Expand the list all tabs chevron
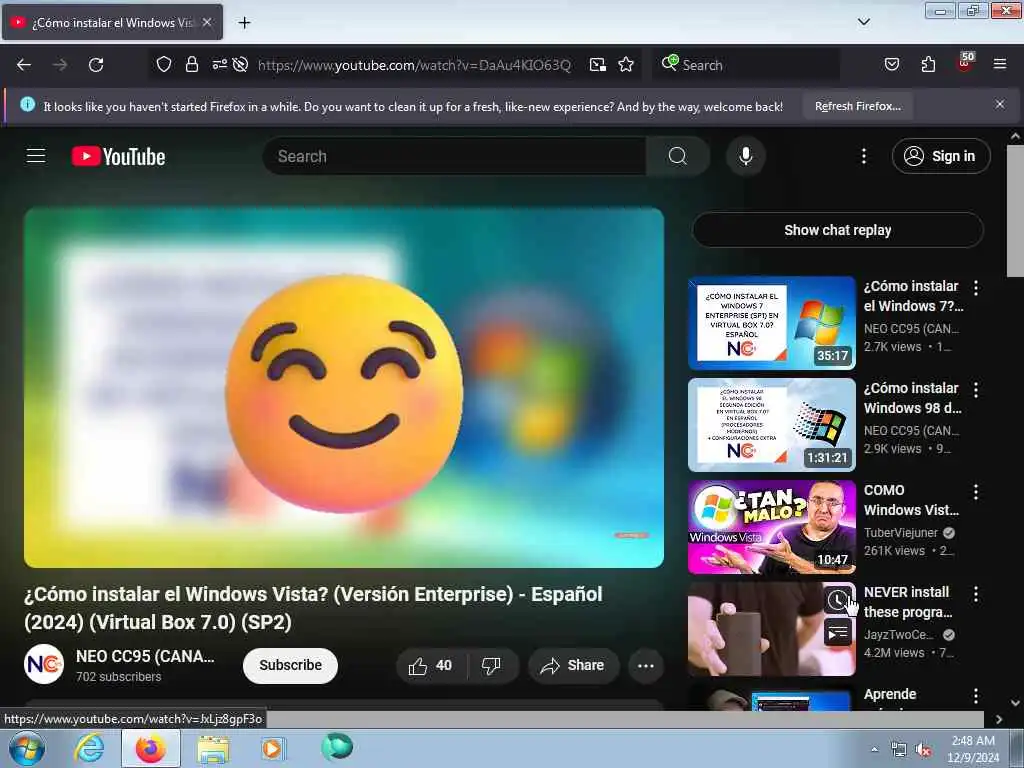This screenshot has height=768, width=1024. point(864,22)
